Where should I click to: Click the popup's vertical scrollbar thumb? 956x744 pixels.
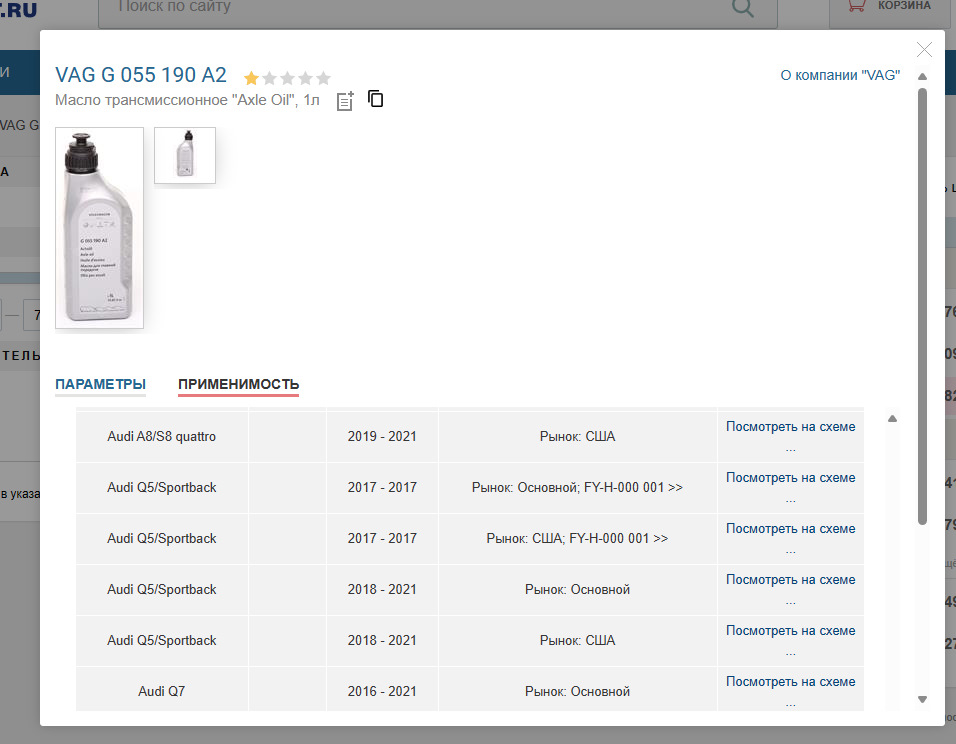click(922, 306)
